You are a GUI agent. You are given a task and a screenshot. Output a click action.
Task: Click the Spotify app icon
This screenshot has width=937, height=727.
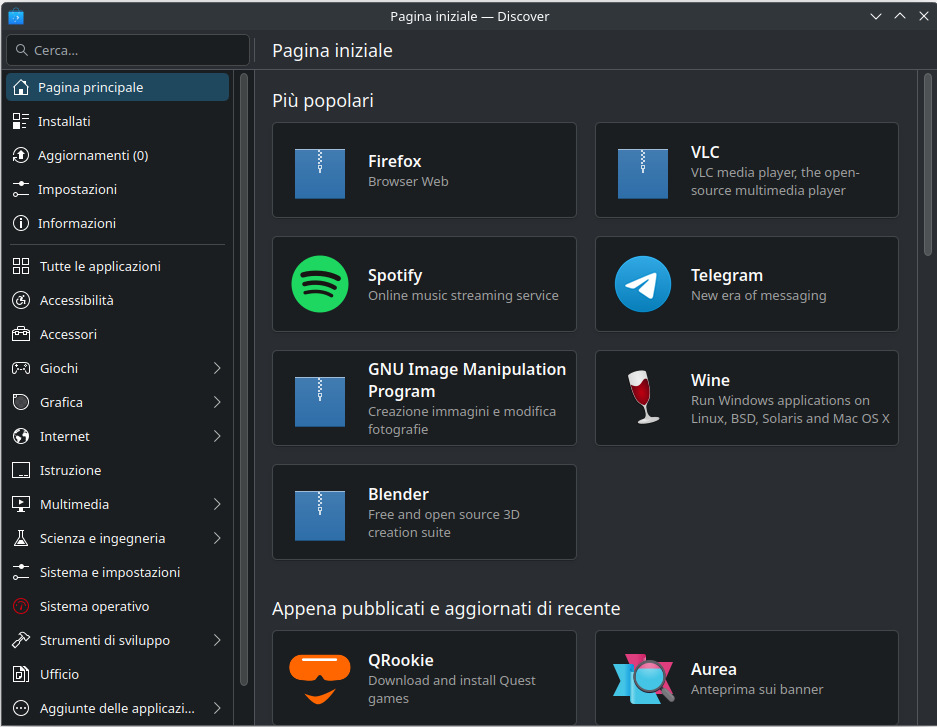click(x=320, y=284)
